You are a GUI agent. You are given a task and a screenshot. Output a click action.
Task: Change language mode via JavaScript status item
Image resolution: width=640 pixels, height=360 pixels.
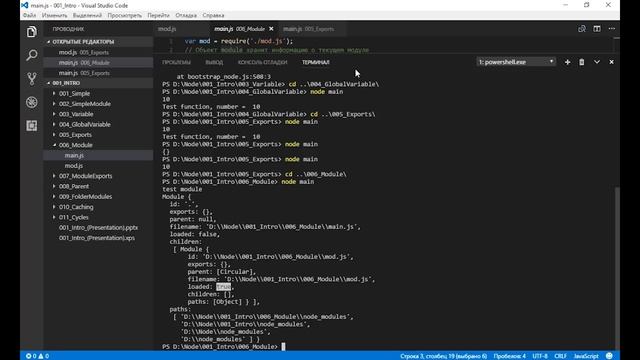(x=586, y=356)
